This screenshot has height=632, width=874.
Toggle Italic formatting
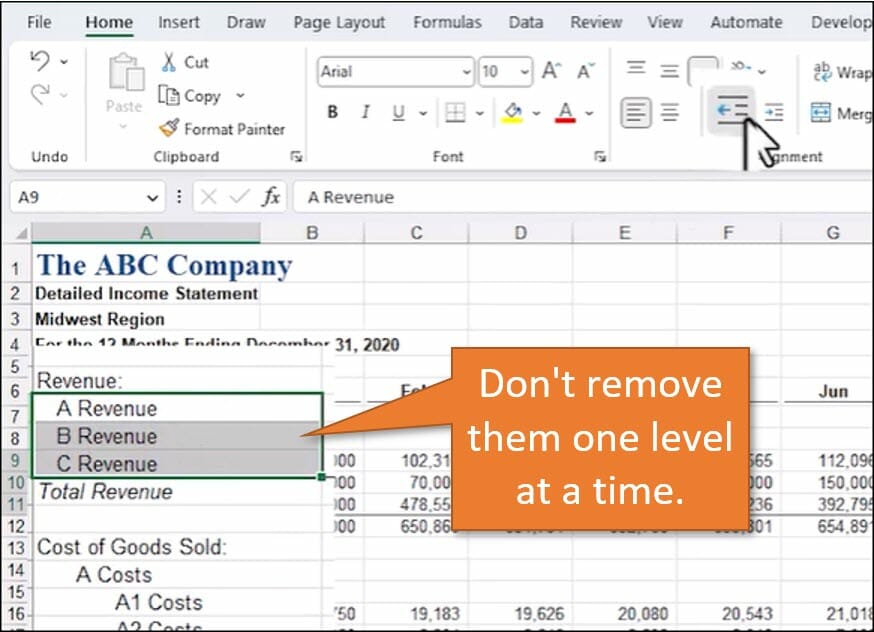click(365, 113)
